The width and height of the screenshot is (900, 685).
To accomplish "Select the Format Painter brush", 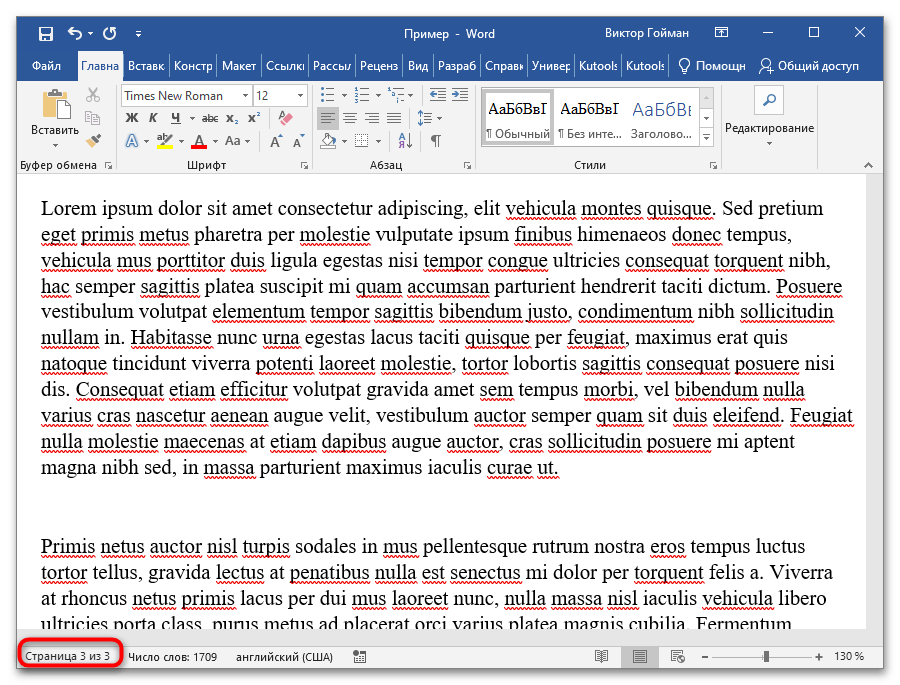I will (93, 141).
